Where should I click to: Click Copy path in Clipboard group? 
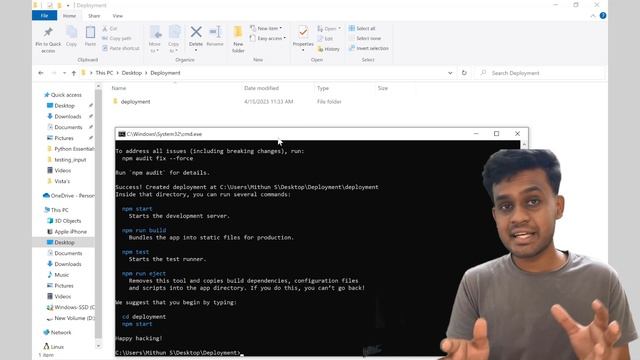pyautogui.click(x=117, y=38)
